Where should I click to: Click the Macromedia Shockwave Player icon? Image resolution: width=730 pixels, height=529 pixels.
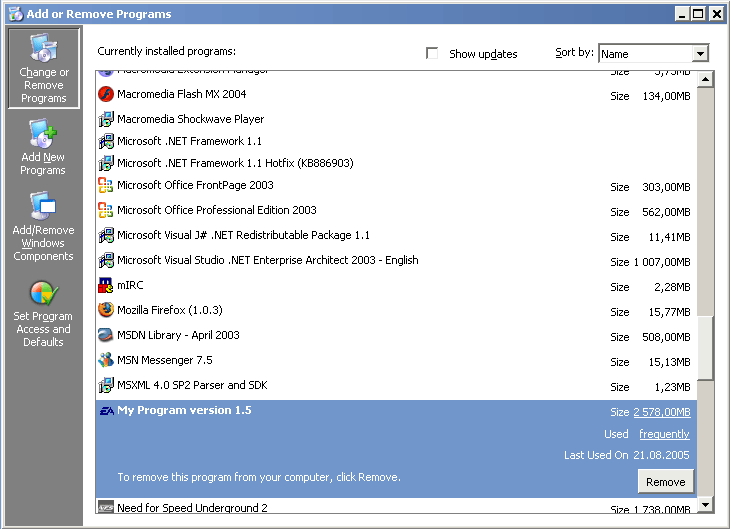pyautogui.click(x=106, y=119)
